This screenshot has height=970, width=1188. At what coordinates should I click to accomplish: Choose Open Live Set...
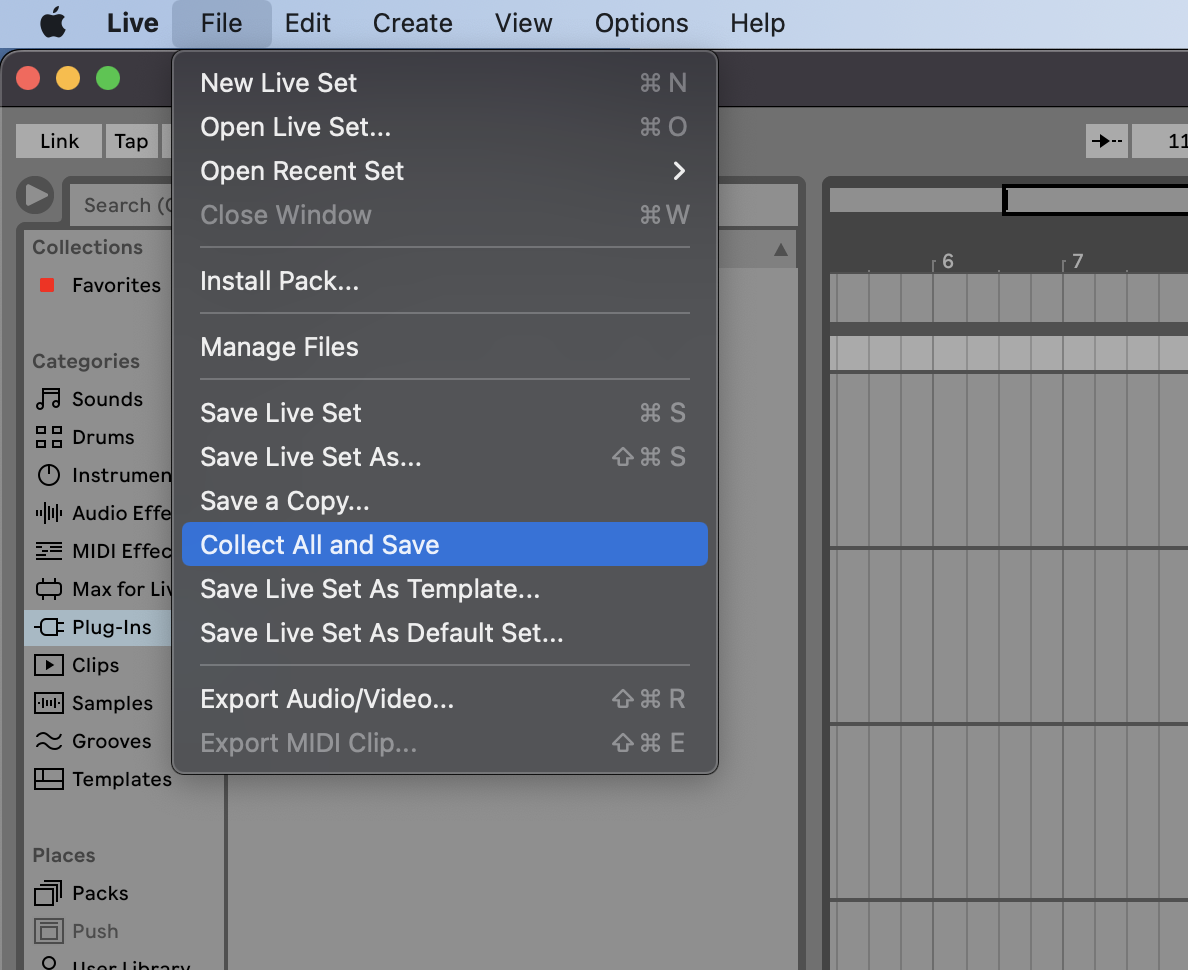coord(445,127)
